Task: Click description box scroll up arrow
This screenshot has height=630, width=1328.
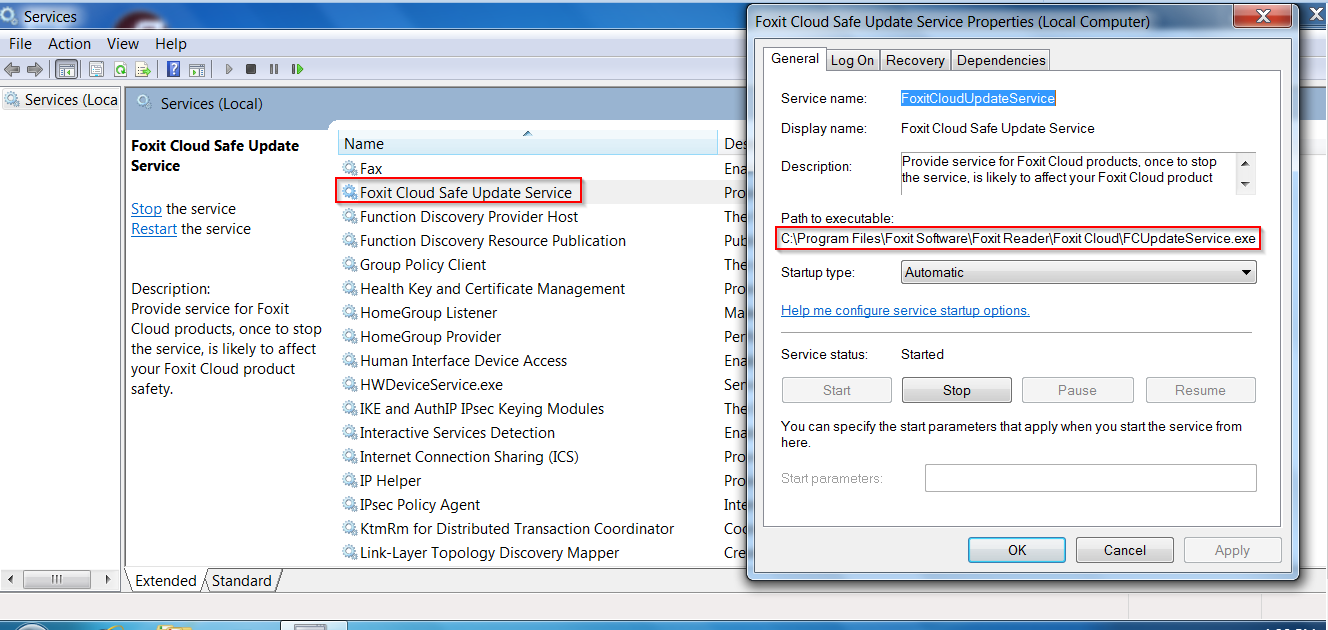Action: (1245, 163)
